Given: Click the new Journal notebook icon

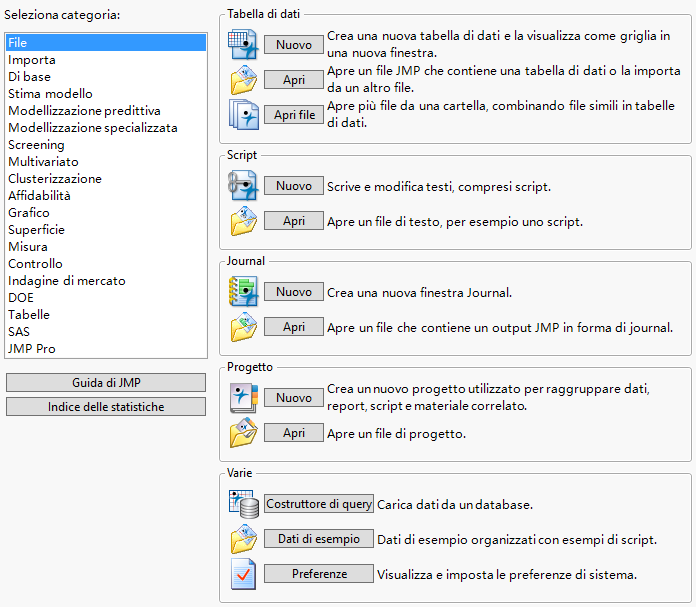Looking at the screenshot, I should tap(243, 292).
